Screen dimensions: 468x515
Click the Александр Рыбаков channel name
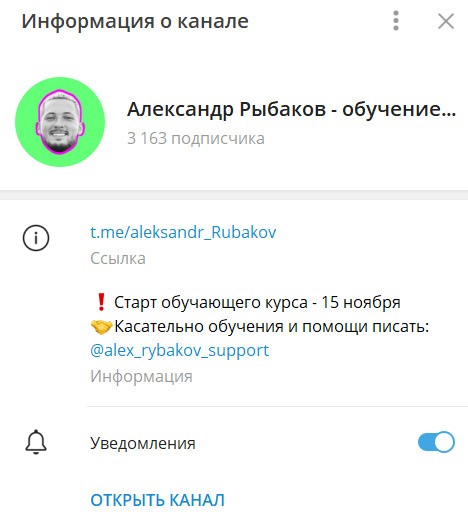tap(292, 109)
